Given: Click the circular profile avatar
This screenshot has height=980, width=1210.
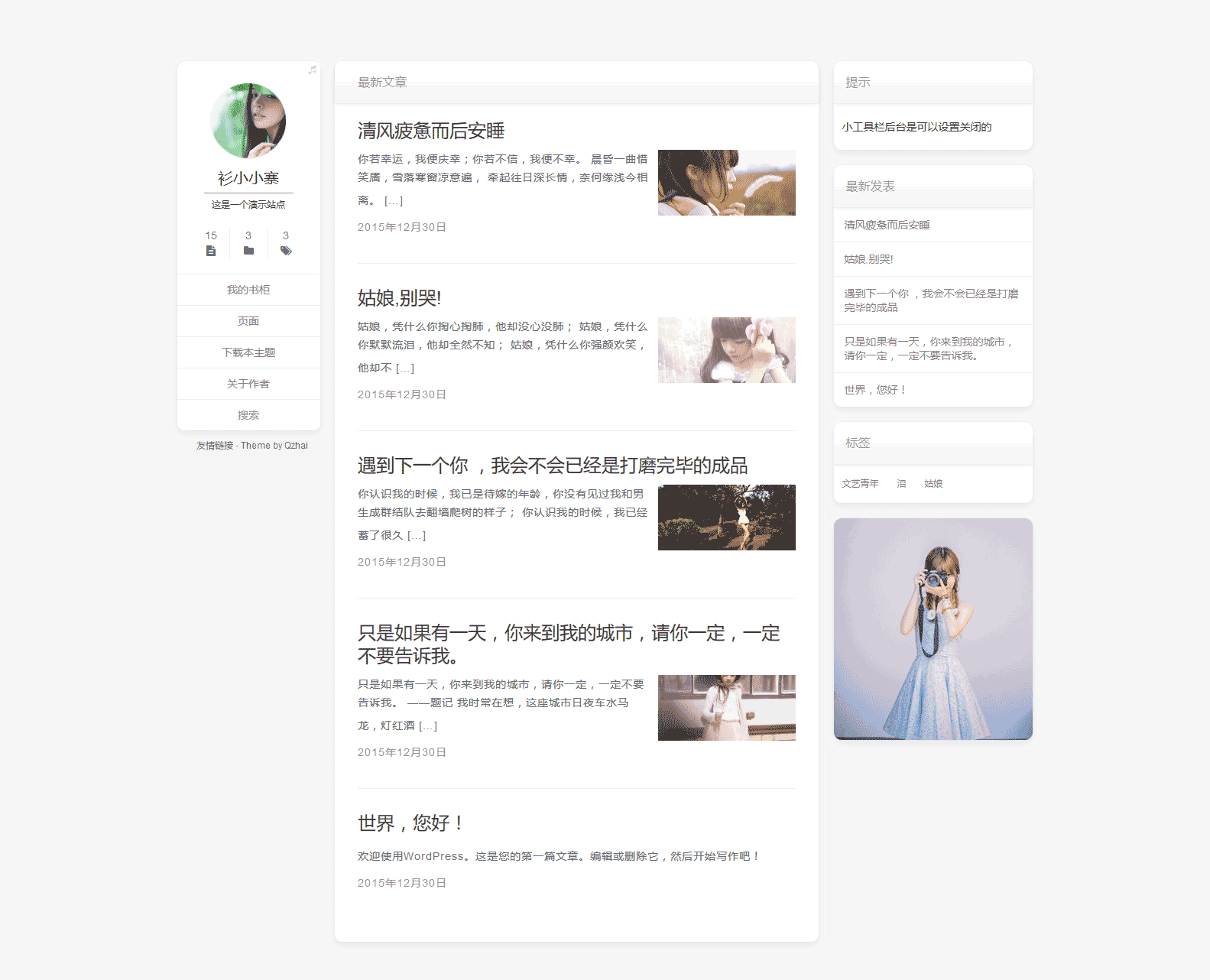Looking at the screenshot, I should (248, 121).
